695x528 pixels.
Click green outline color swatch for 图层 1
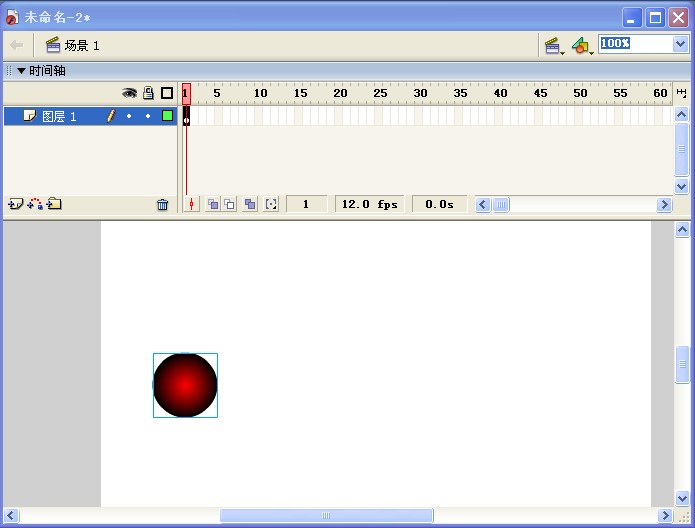[167, 116]
